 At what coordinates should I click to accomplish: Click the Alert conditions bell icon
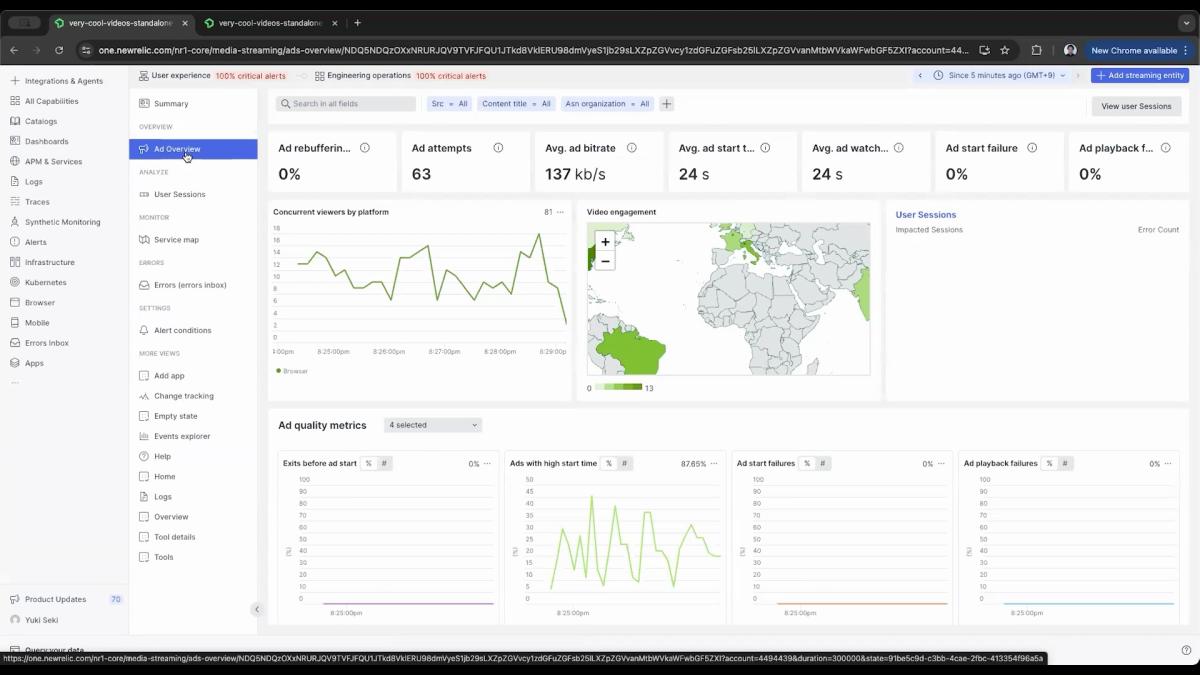[144, 330]
